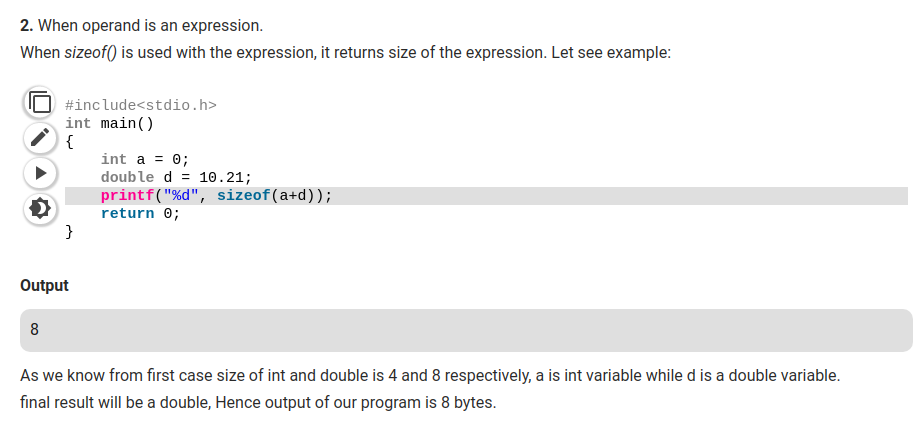Click the Output heading
The height and width of the screenshot is (428, 923).
(x=44, y=286)
